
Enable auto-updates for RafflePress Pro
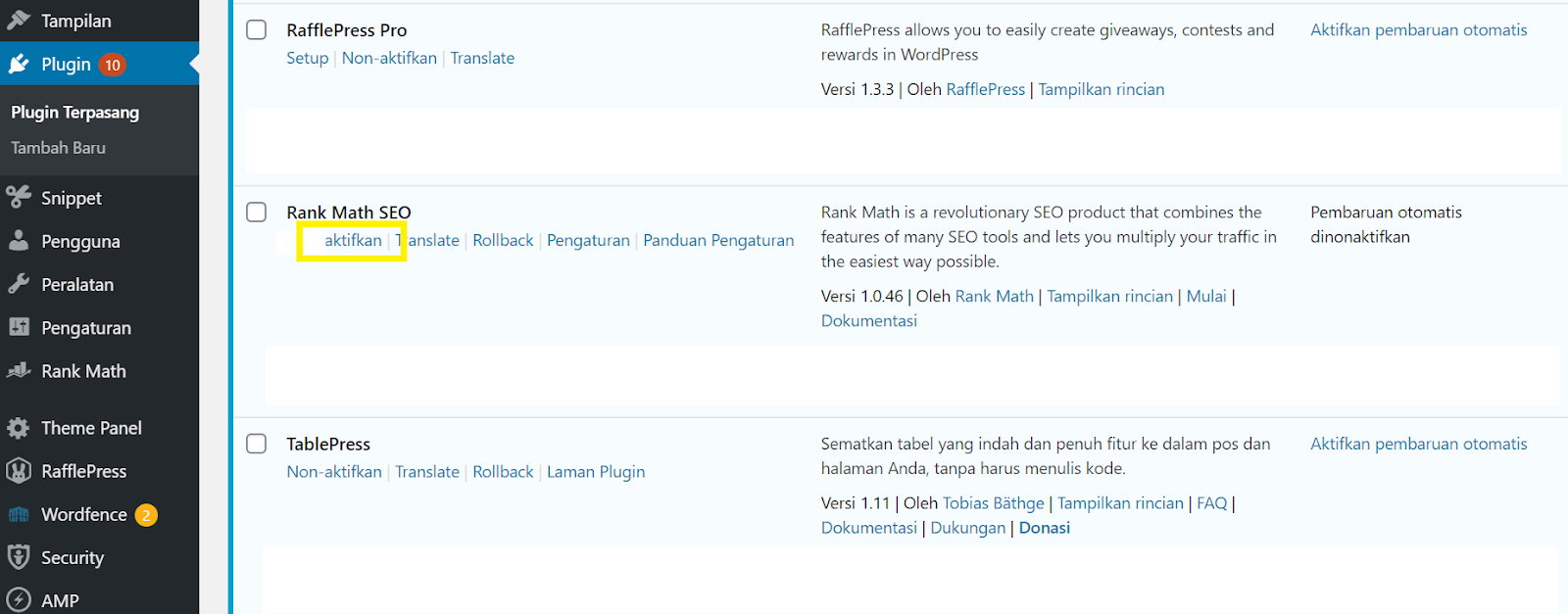(x=1419, y=29)
